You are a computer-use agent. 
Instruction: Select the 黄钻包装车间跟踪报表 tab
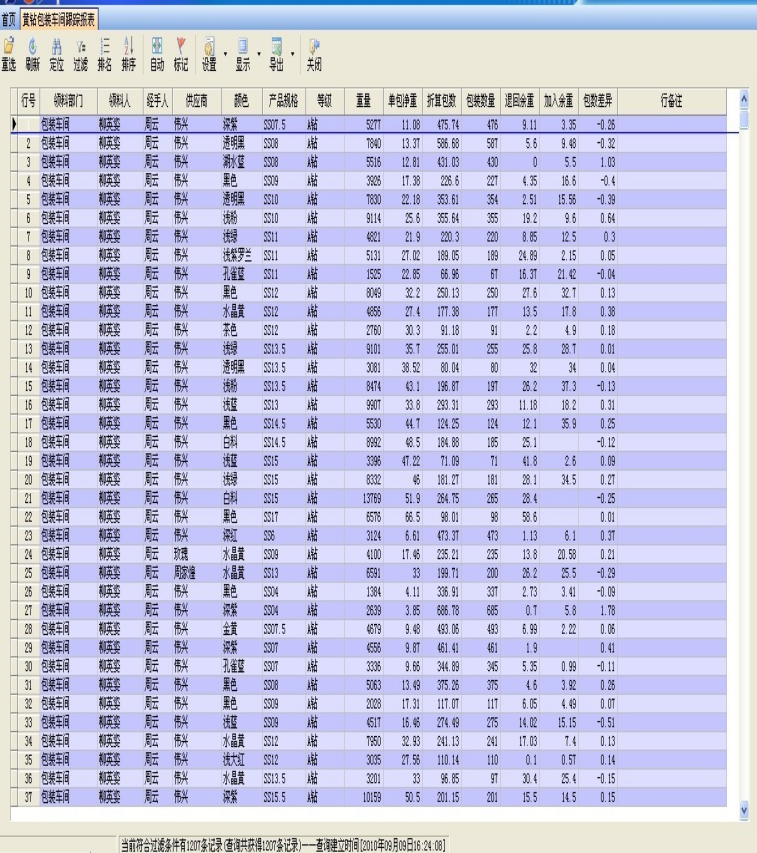[x=60, y=19]
